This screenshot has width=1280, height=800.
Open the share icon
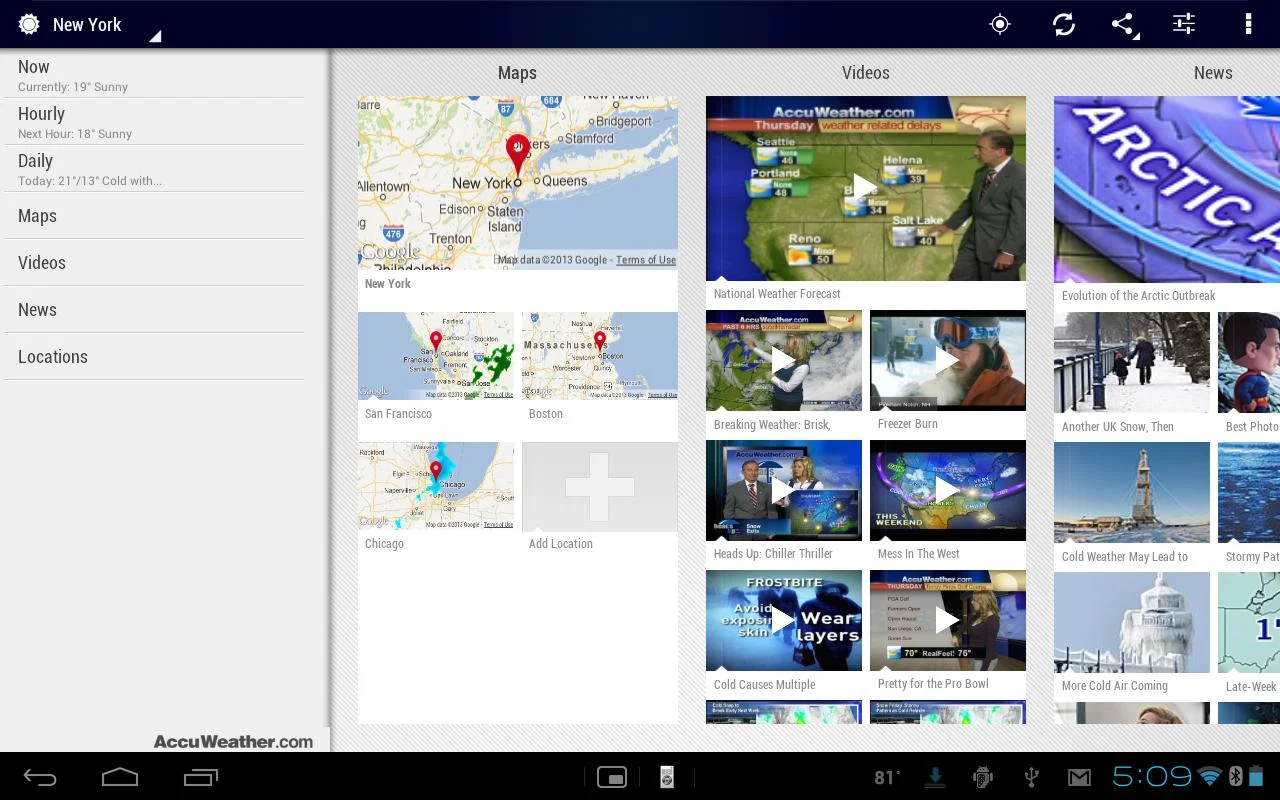pos(1124,24)
